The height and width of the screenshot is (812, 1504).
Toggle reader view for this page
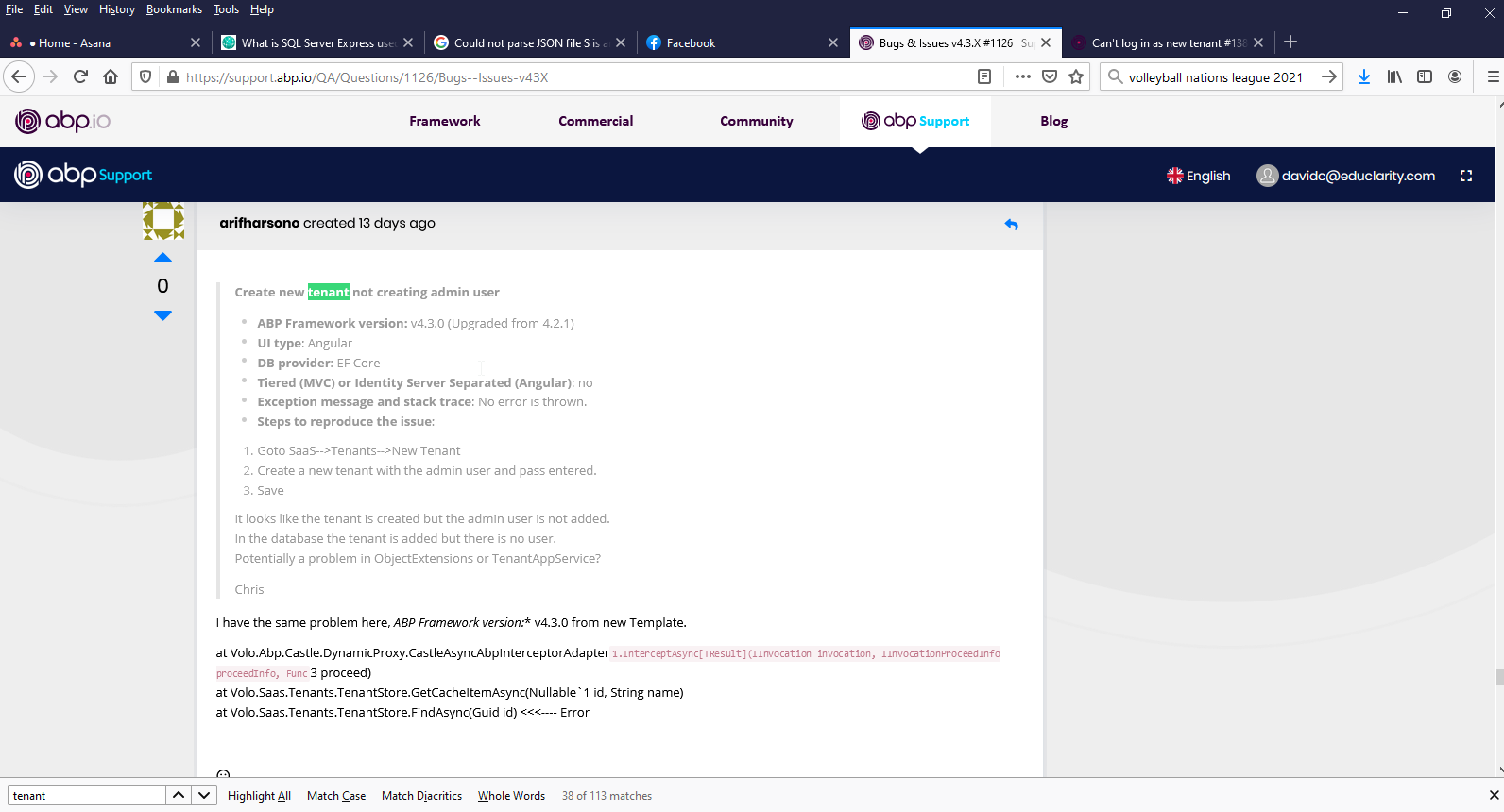tap(984, 76)
